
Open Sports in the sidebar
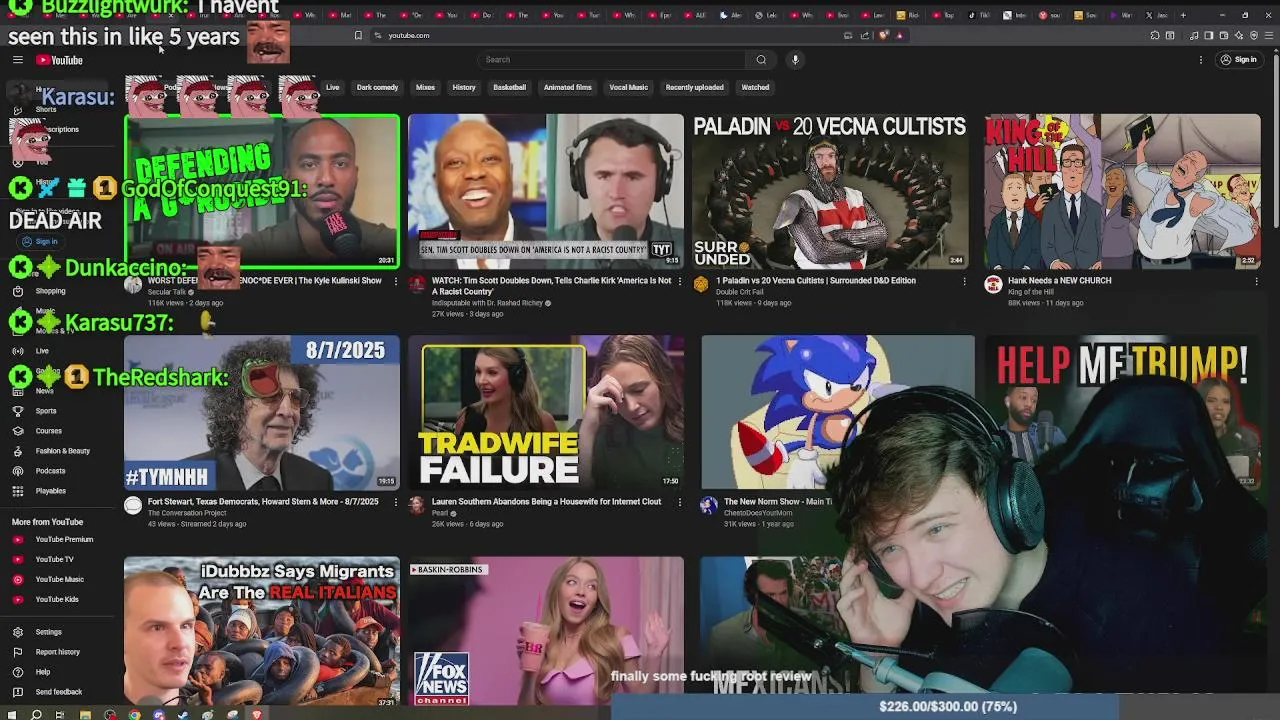click(46, 411)
